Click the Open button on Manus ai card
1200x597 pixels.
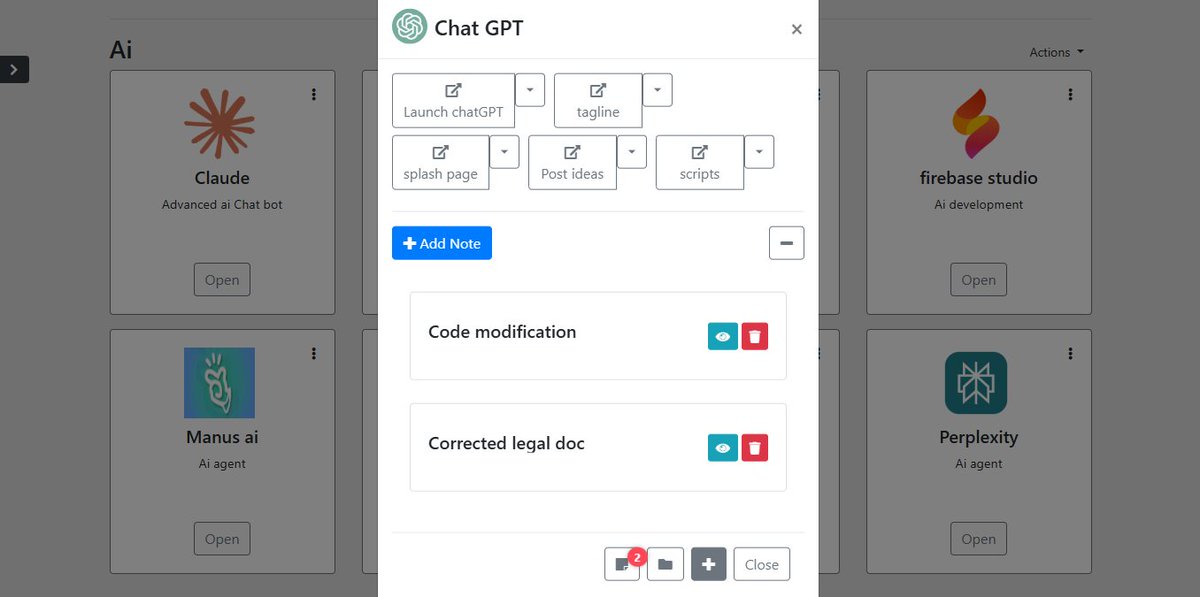pyautogui.click(x=222, y=539)
